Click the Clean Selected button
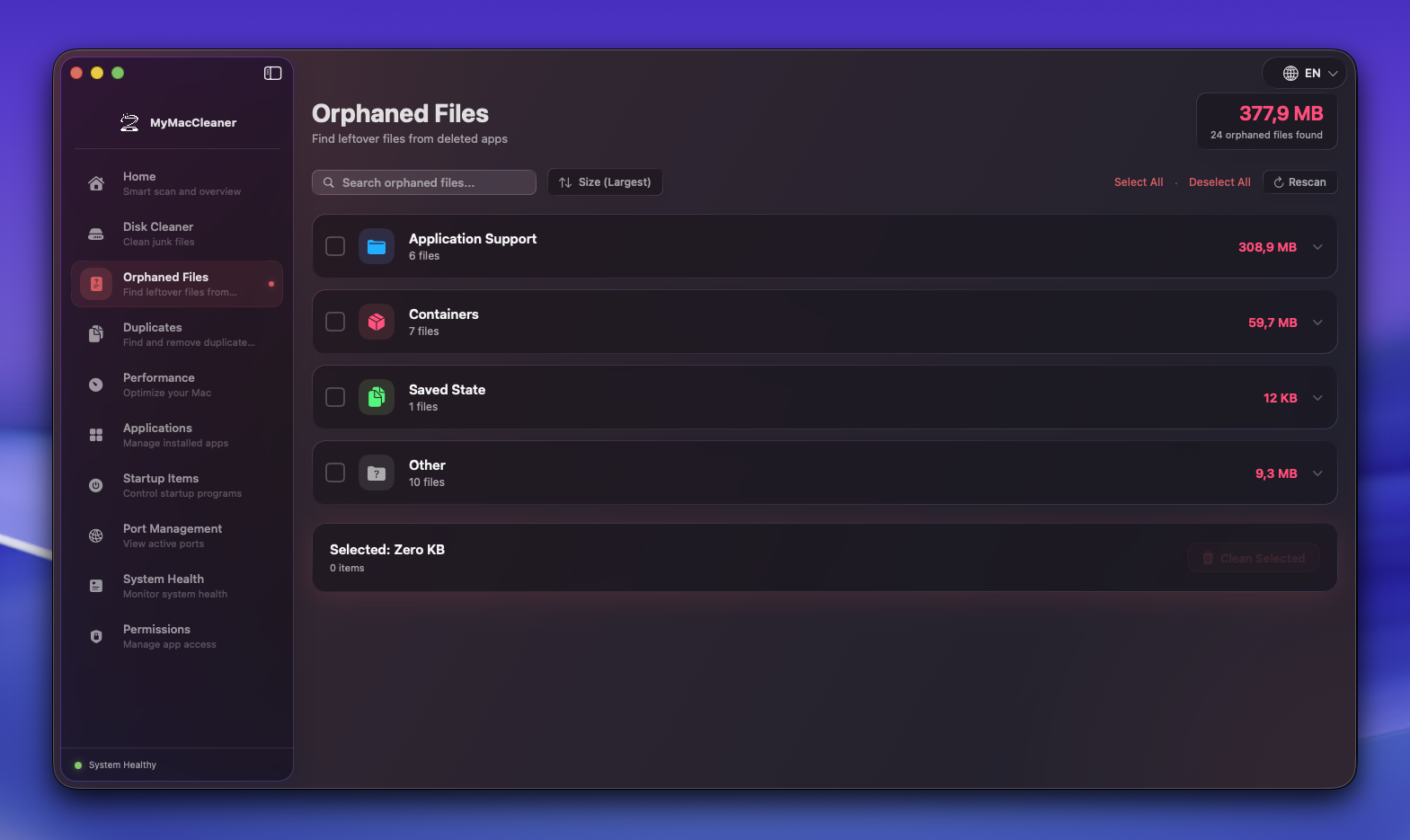This screenshot has height=840, width=1410. tap(1254, 558)
